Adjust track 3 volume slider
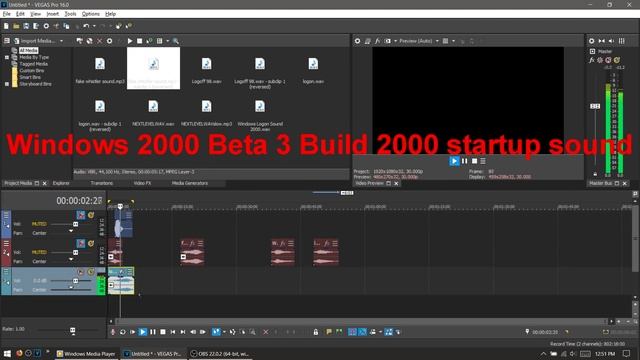 75,280
